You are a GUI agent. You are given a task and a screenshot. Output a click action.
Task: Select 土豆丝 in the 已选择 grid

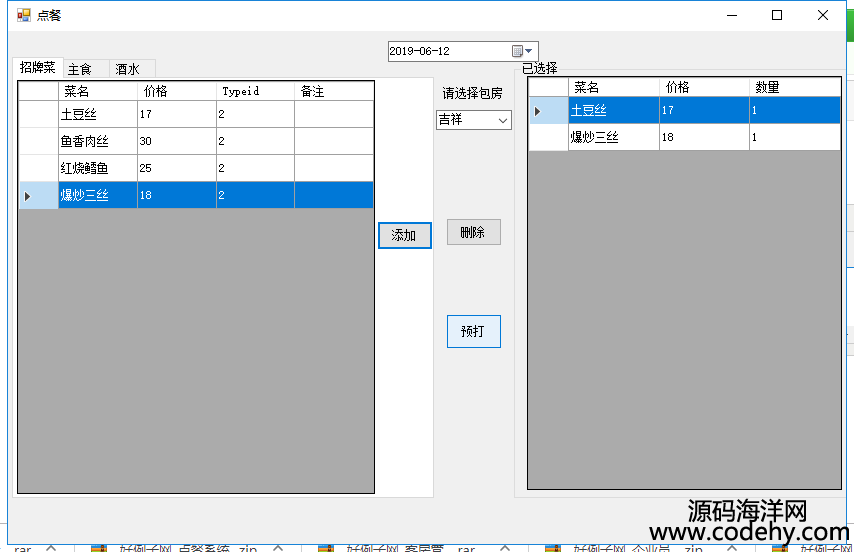[614, 111]
